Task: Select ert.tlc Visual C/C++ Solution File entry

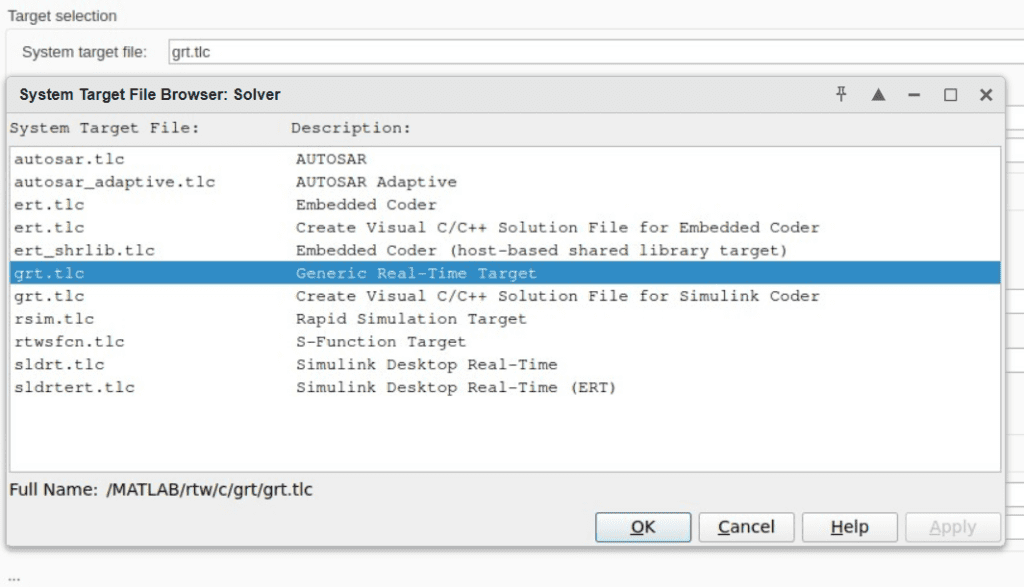Action: pos(300,227)
